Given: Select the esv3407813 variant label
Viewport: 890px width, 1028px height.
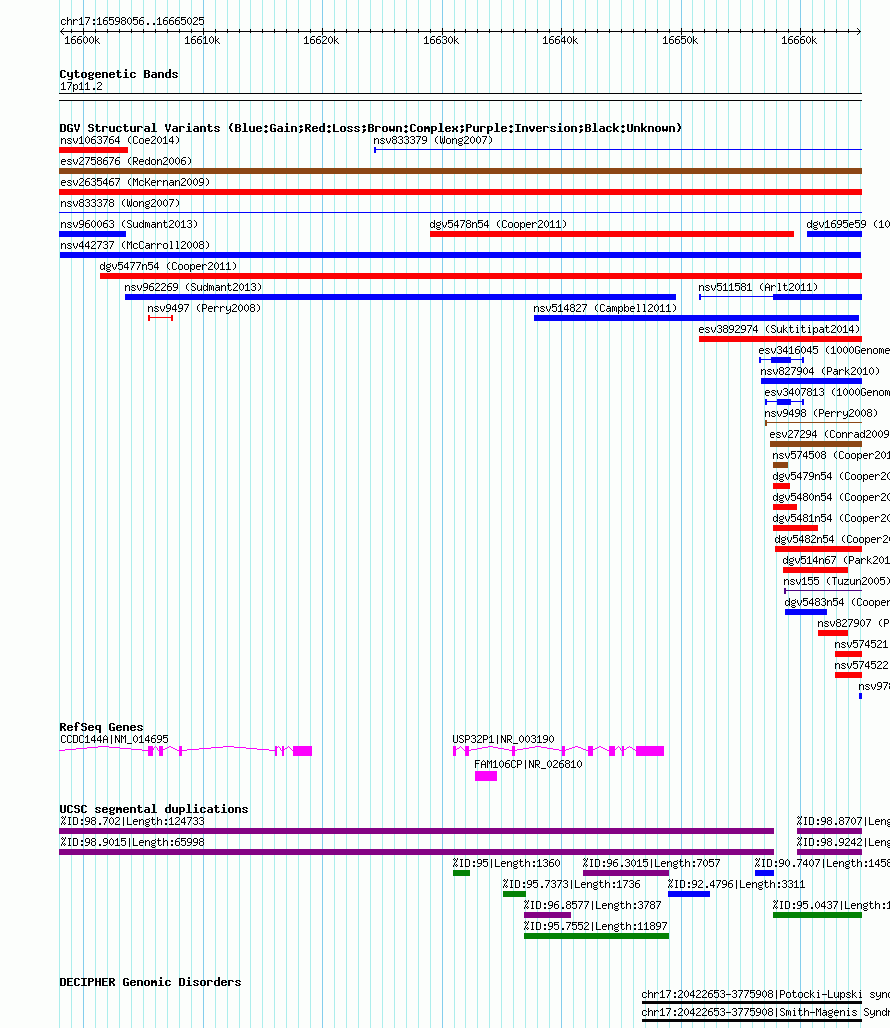Looking at the screenshot, I should (827, 392).
